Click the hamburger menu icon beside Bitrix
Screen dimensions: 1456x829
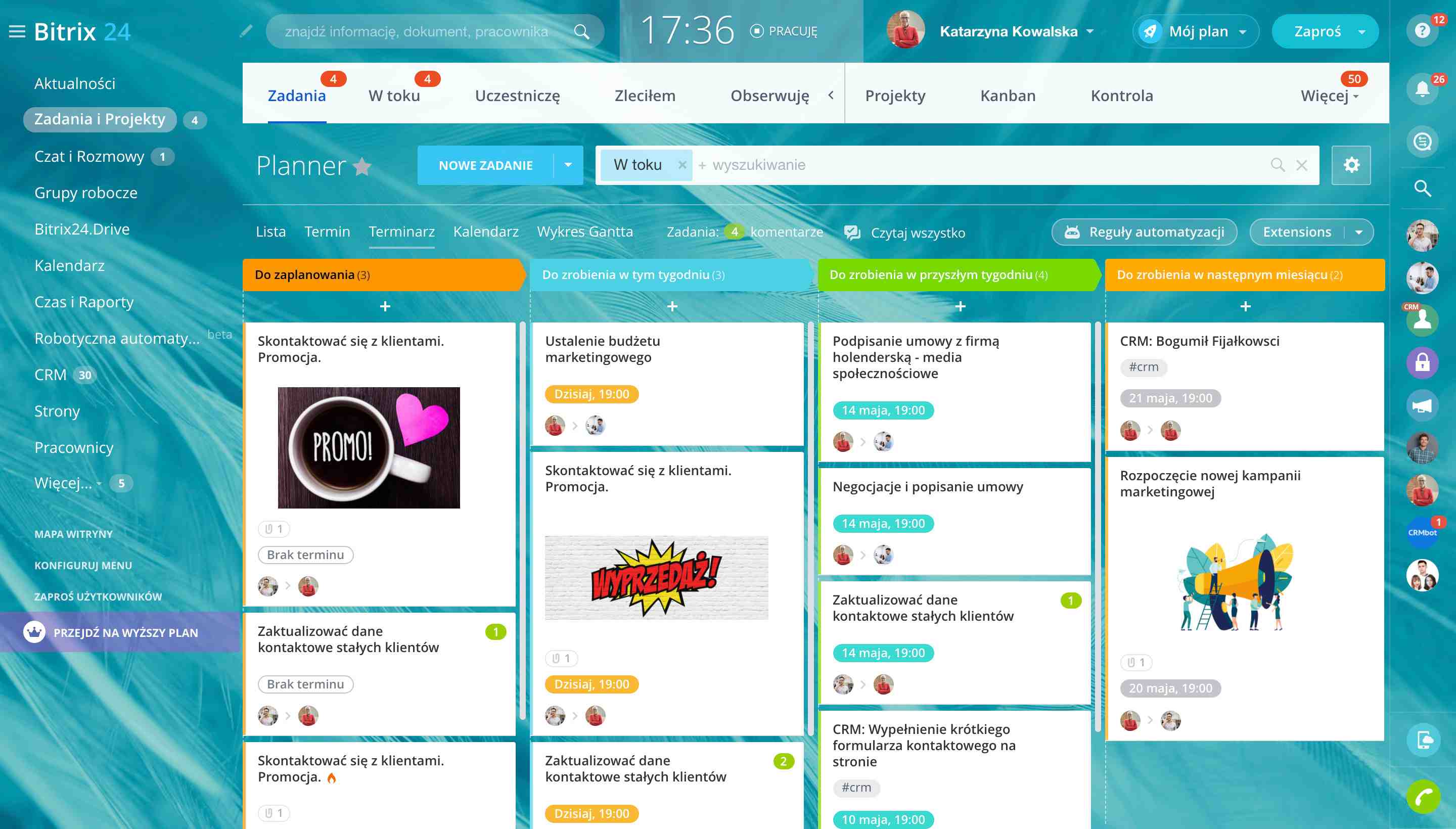[17, 31]
